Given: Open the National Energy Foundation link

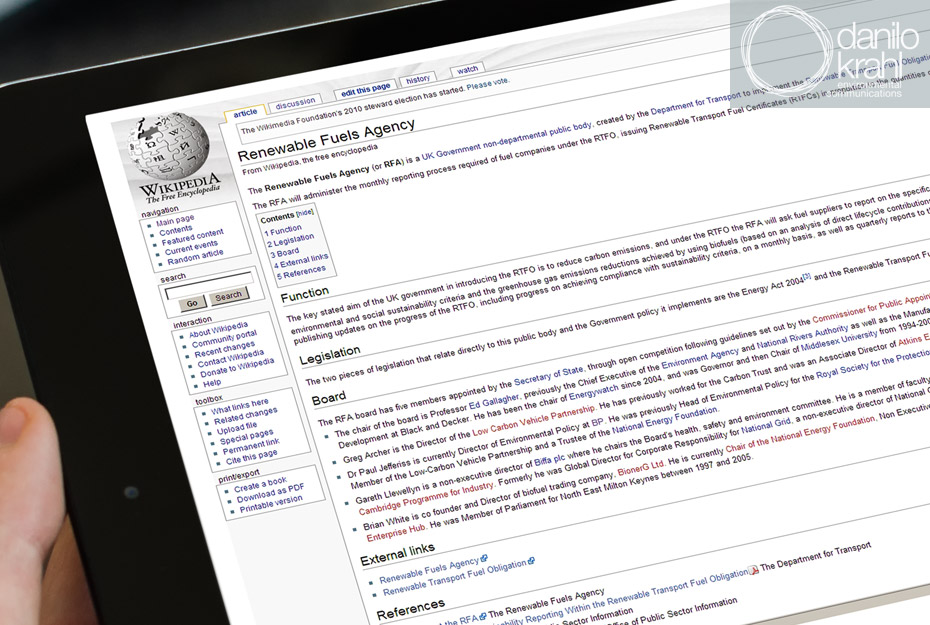Looking at the screenshot, I should tap(664, 420).
